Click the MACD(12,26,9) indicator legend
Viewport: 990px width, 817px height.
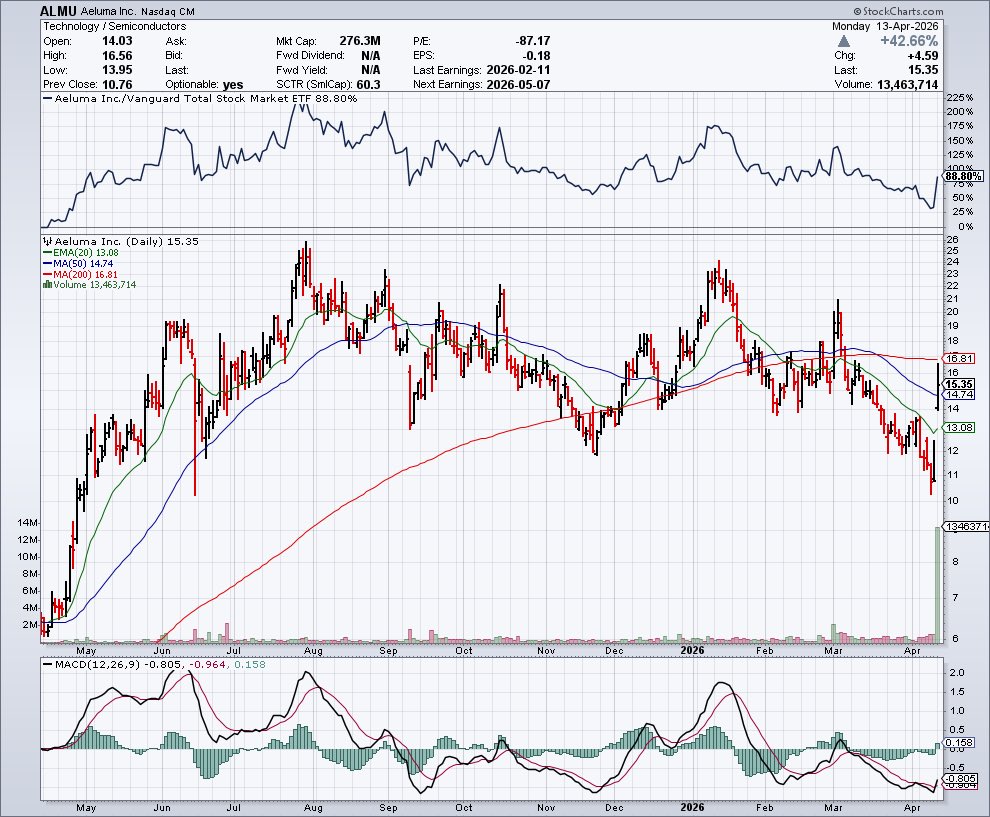click(155, 664)
